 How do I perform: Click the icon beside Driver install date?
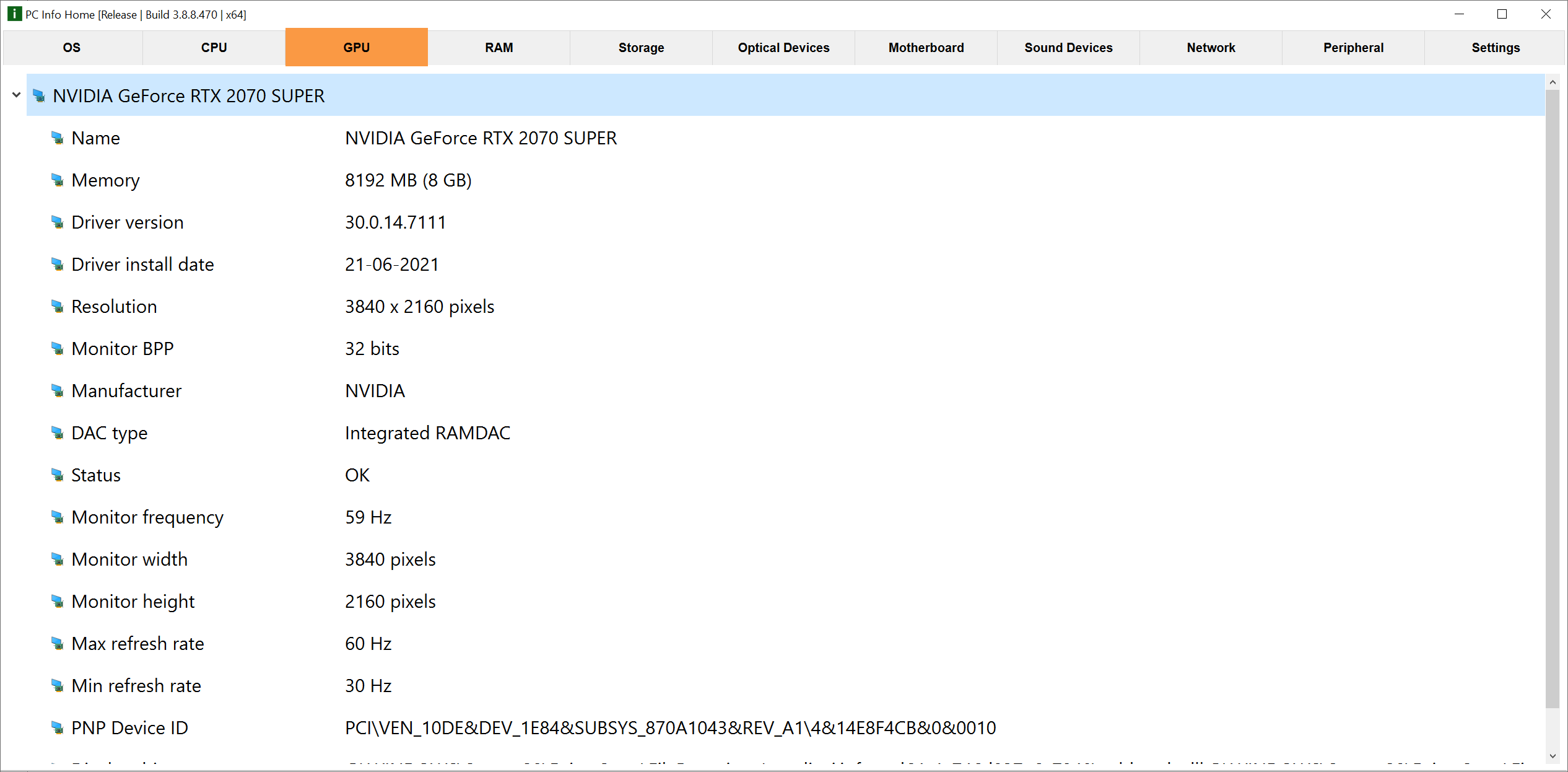[x=58, y=265]
